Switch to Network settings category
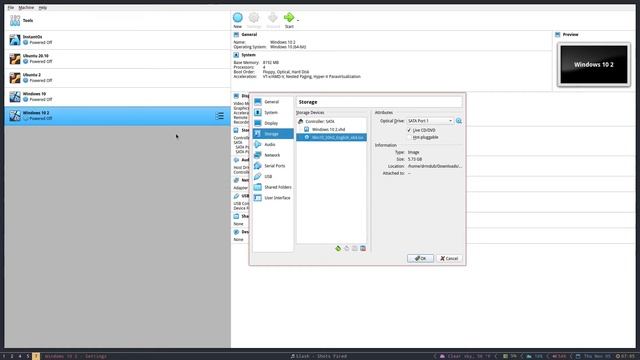Image resolution: width=640 pixels, height=360 pixels. tap(273, 155)
